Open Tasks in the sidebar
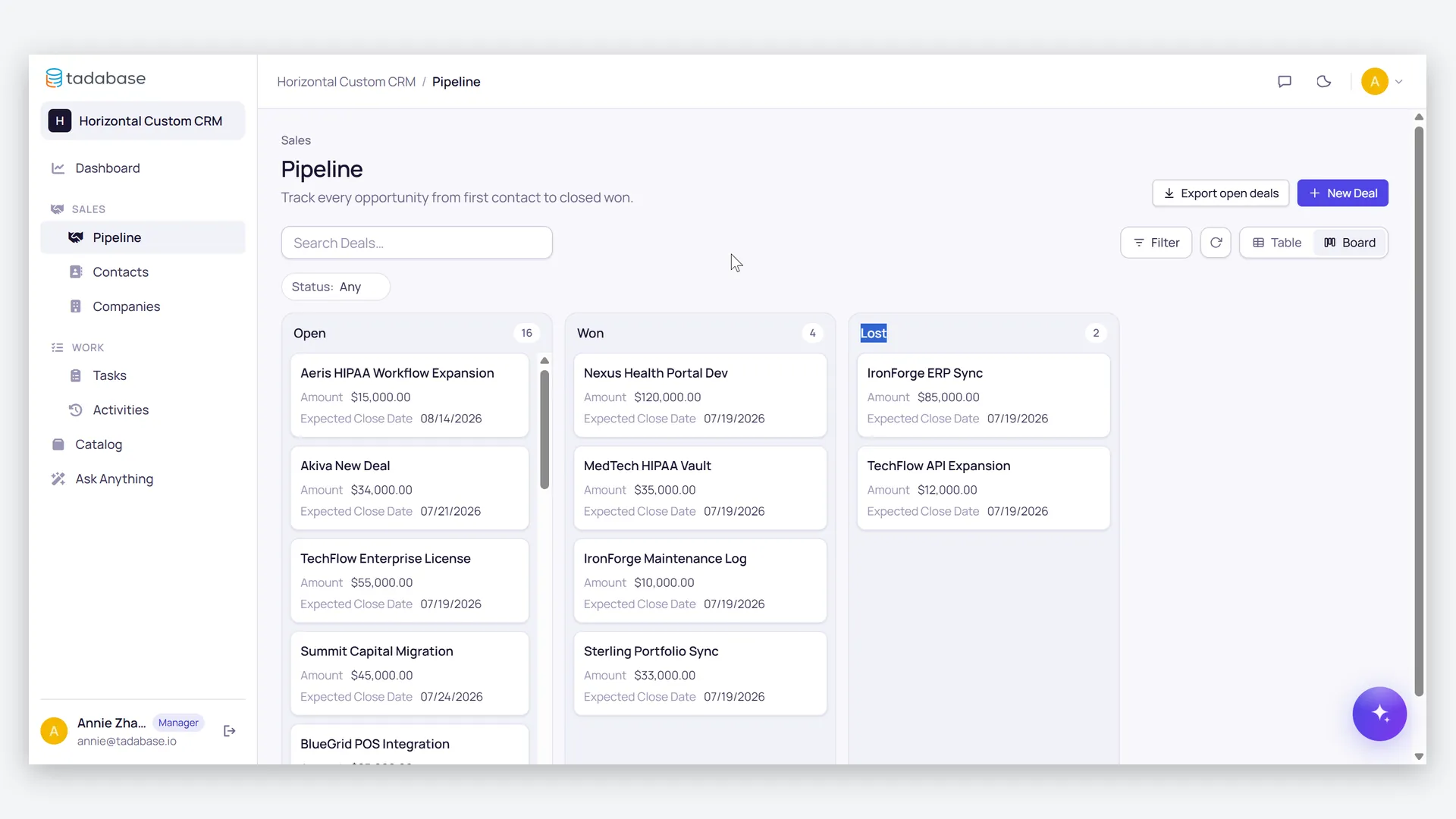Viewport: 1456px width, 819px height. click(143, 375)
